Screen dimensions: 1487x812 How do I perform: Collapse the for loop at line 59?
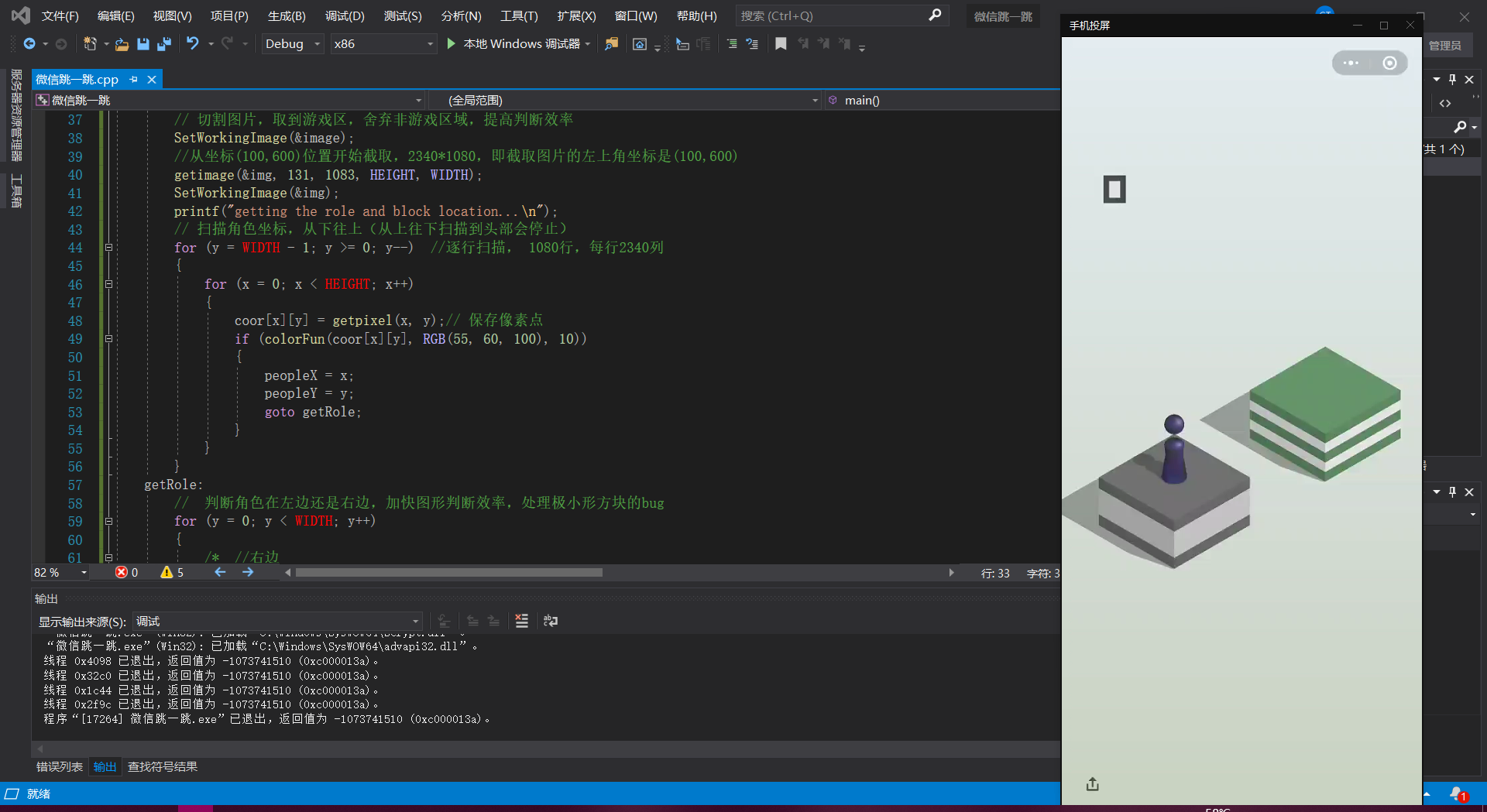click(x=108, y=521)
